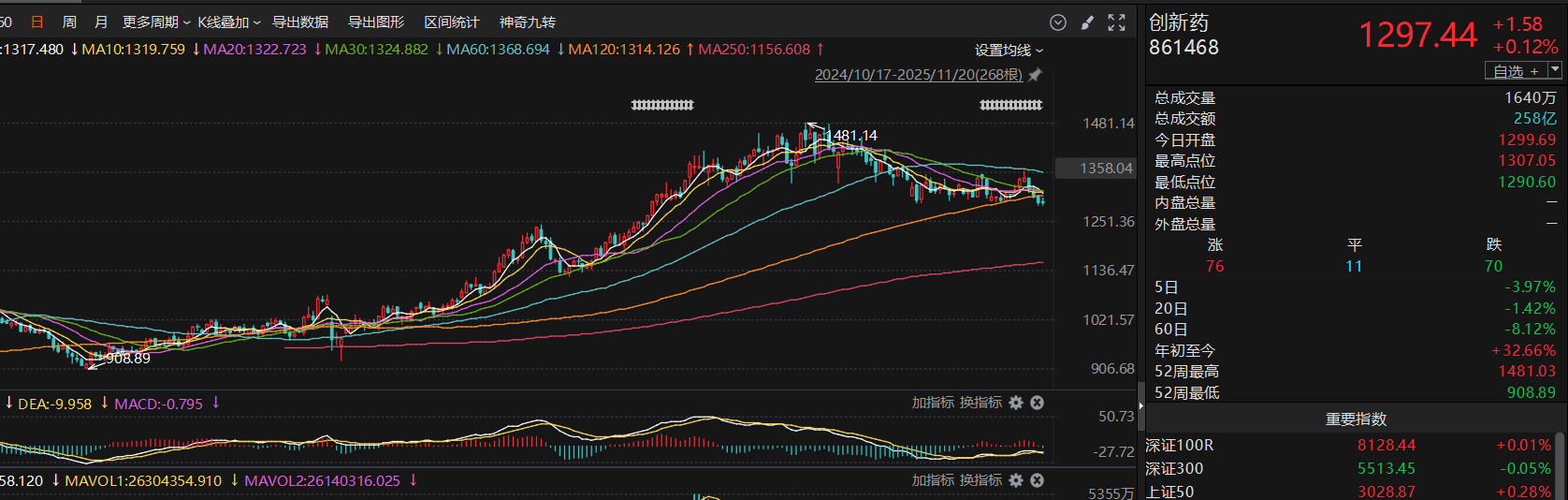Click the 重要指数 section header
Image resolution: width=1568 pixels, height=500 pixels.
tap(1356, 419)
